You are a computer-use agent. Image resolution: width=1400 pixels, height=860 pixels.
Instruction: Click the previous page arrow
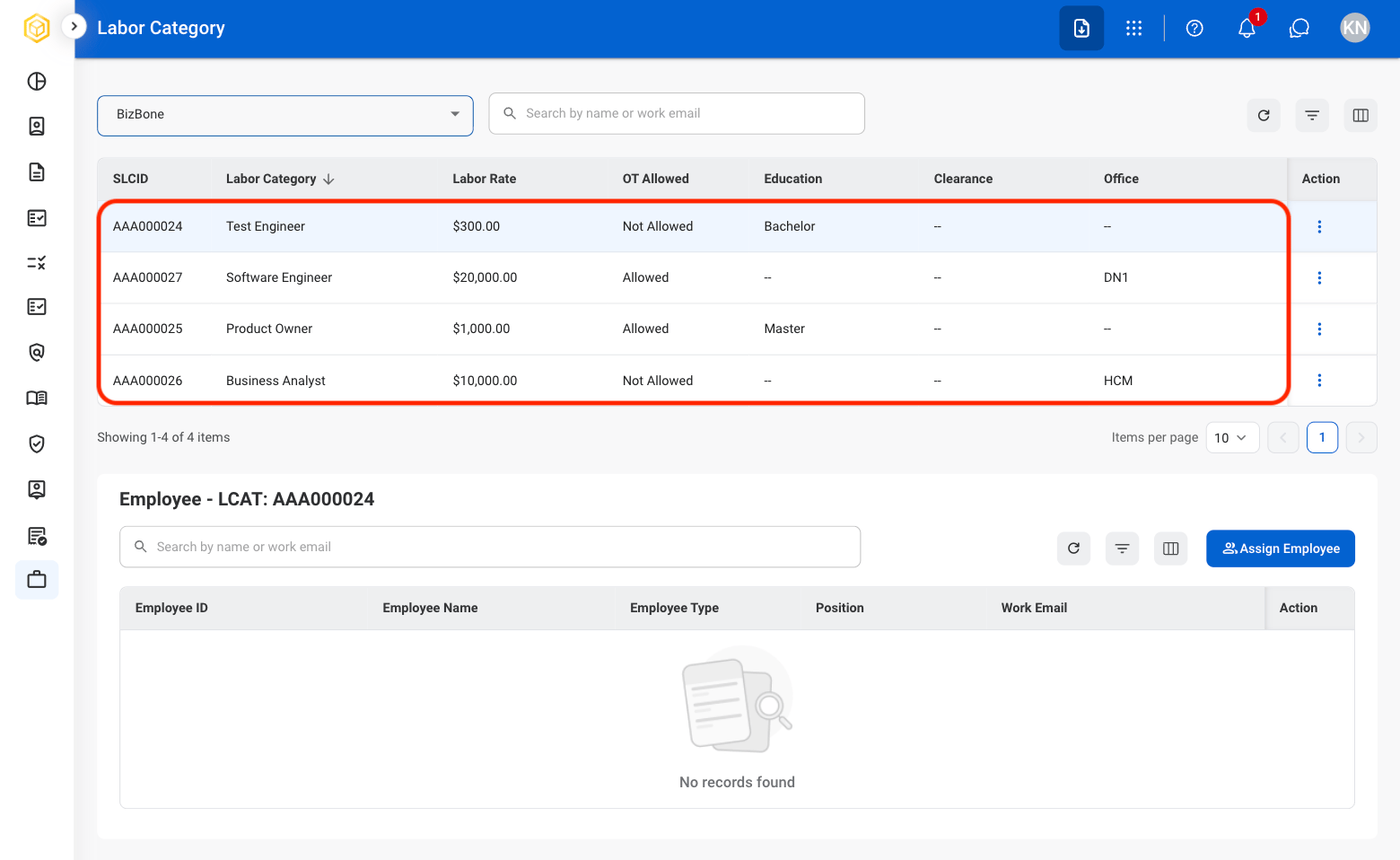click(x=1283, y=438)
